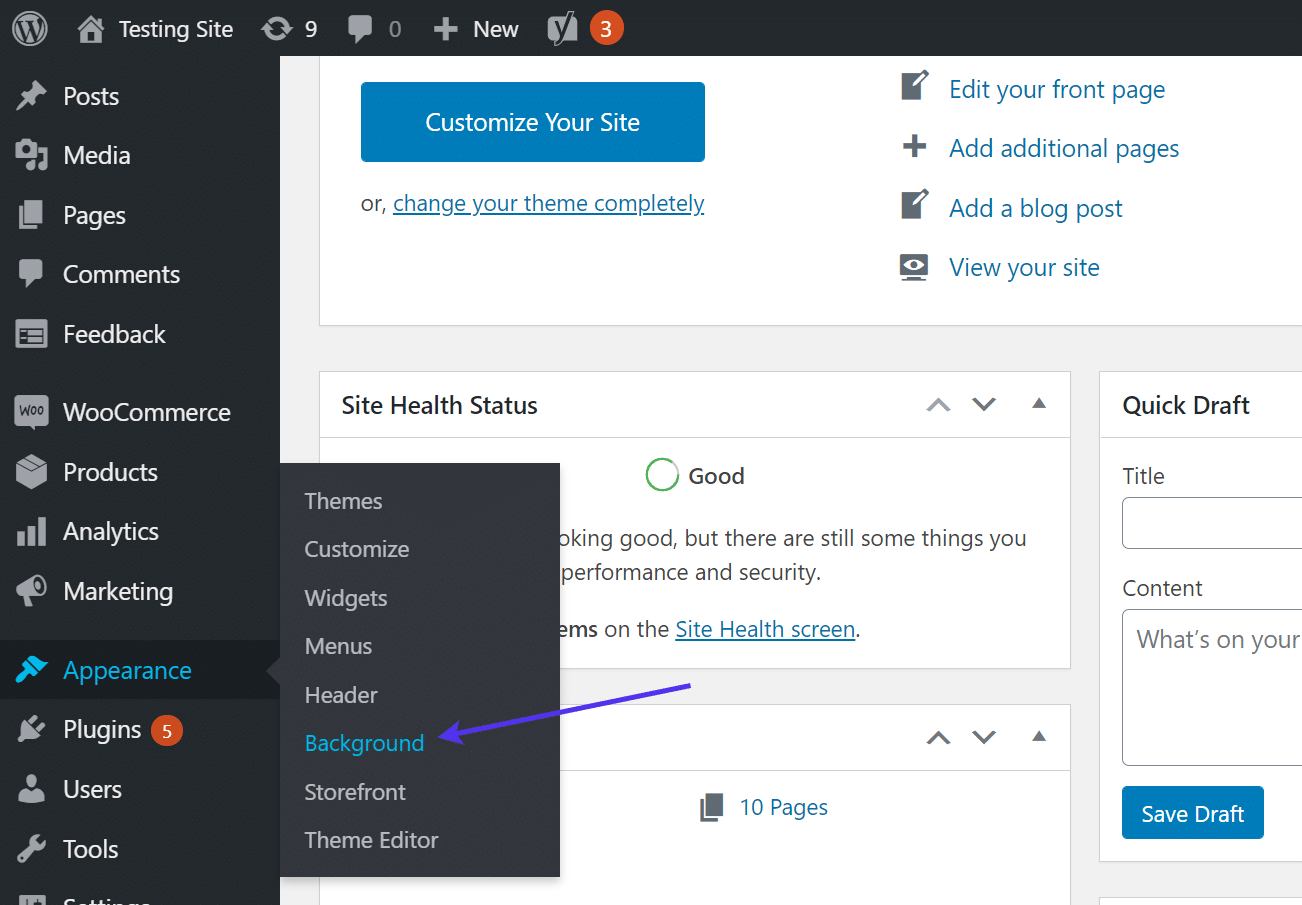Click New in the admin toolbar
Image resolution: width=1302 pixels, height=905 pixels.
point(477,27)
